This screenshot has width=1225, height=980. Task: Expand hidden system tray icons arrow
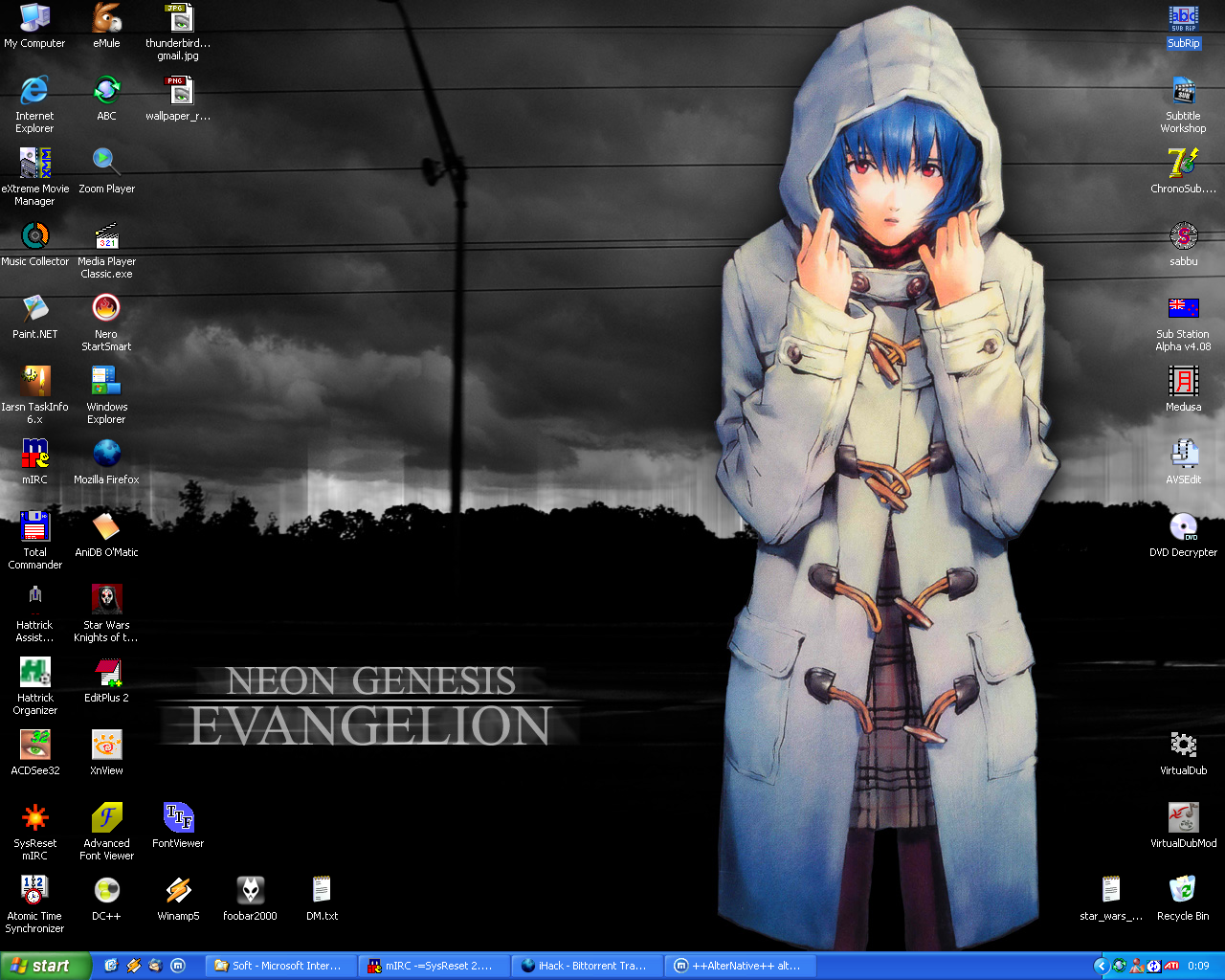click(x=1101, y=966)
